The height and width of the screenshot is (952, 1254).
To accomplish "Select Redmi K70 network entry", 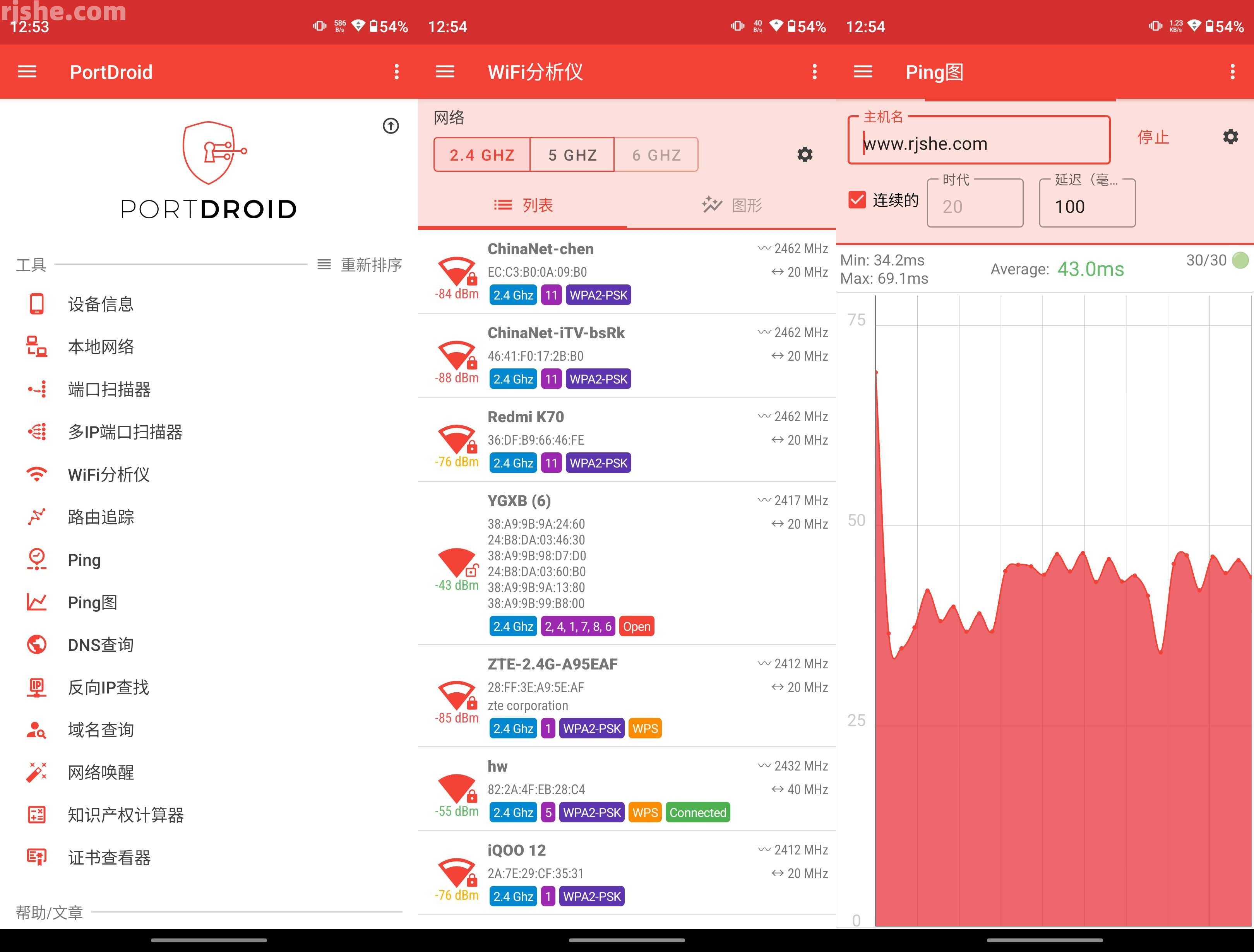I will point(627,439).
